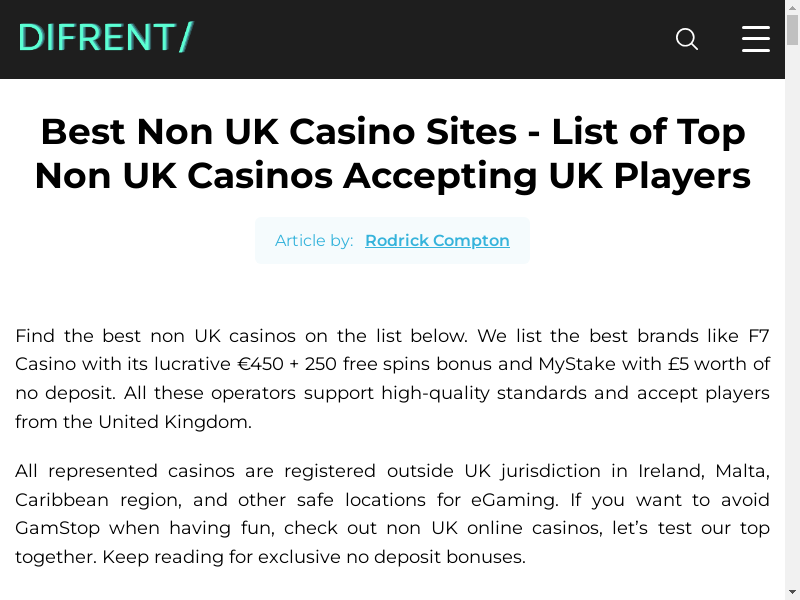The image size is (800, 600).
Task: Click scrollbar up arrow
Action: click(x=792, y=6)
